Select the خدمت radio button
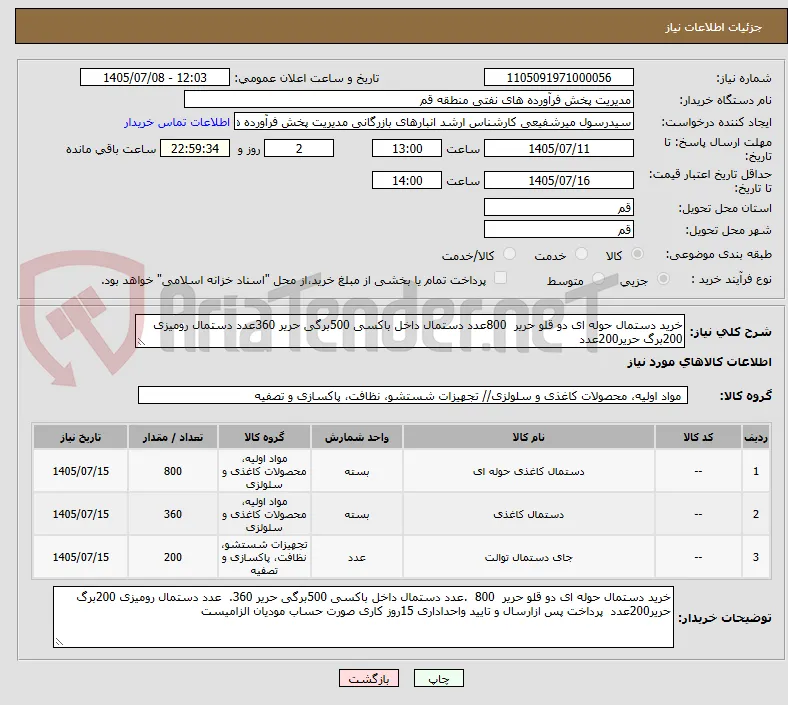788x705 pixels. tap(581, 254)
